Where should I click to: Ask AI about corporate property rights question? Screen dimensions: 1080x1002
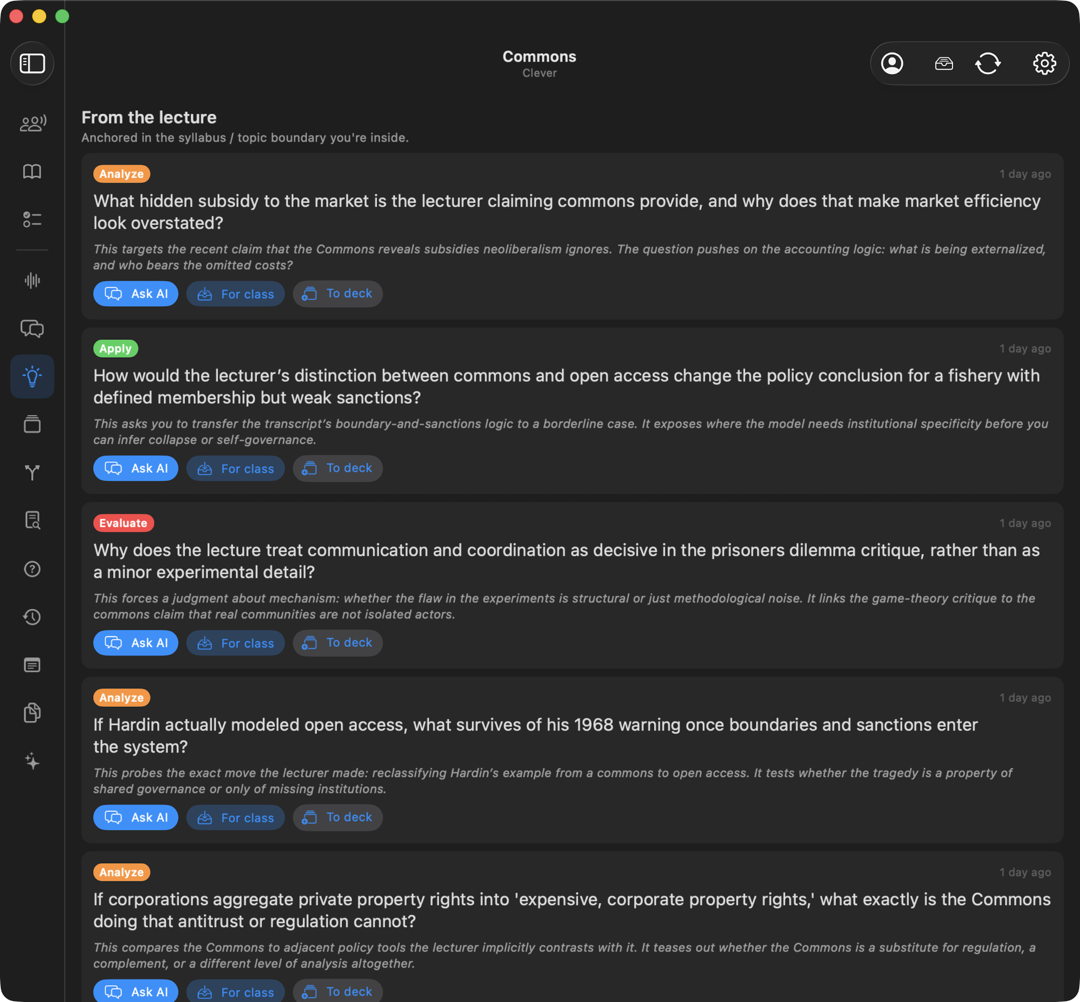pos(136,992)
